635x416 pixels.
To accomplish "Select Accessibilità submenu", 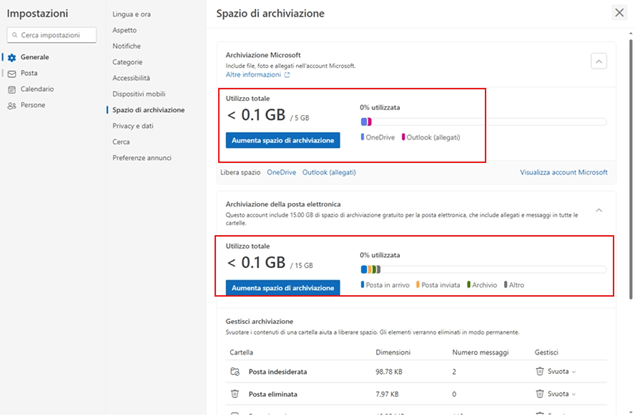I will 131,78.
